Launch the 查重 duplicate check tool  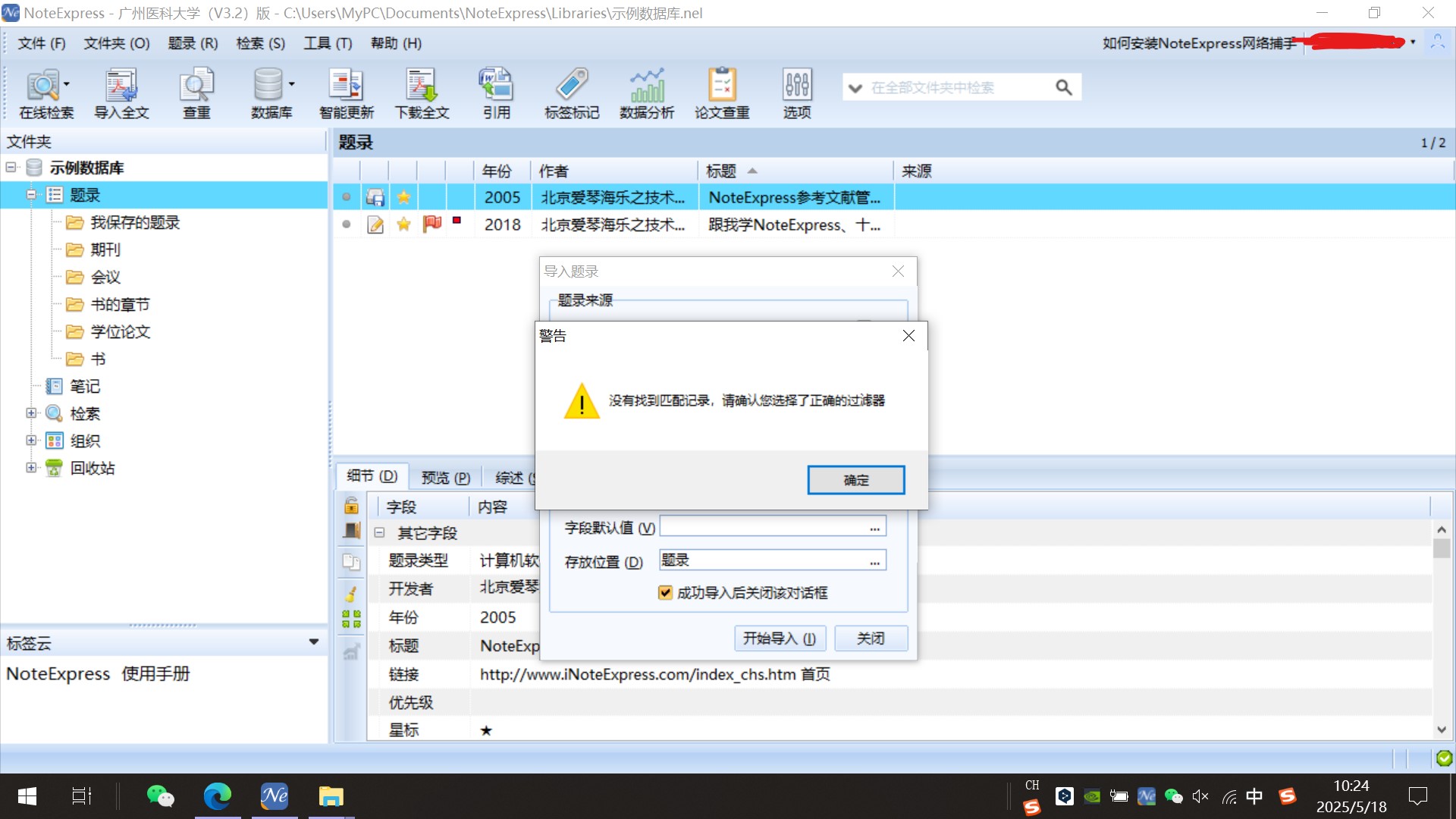click(196, 93)
